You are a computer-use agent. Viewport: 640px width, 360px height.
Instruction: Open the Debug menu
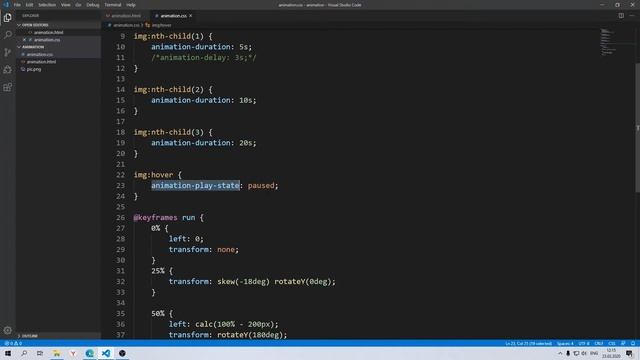click(93, 5)
